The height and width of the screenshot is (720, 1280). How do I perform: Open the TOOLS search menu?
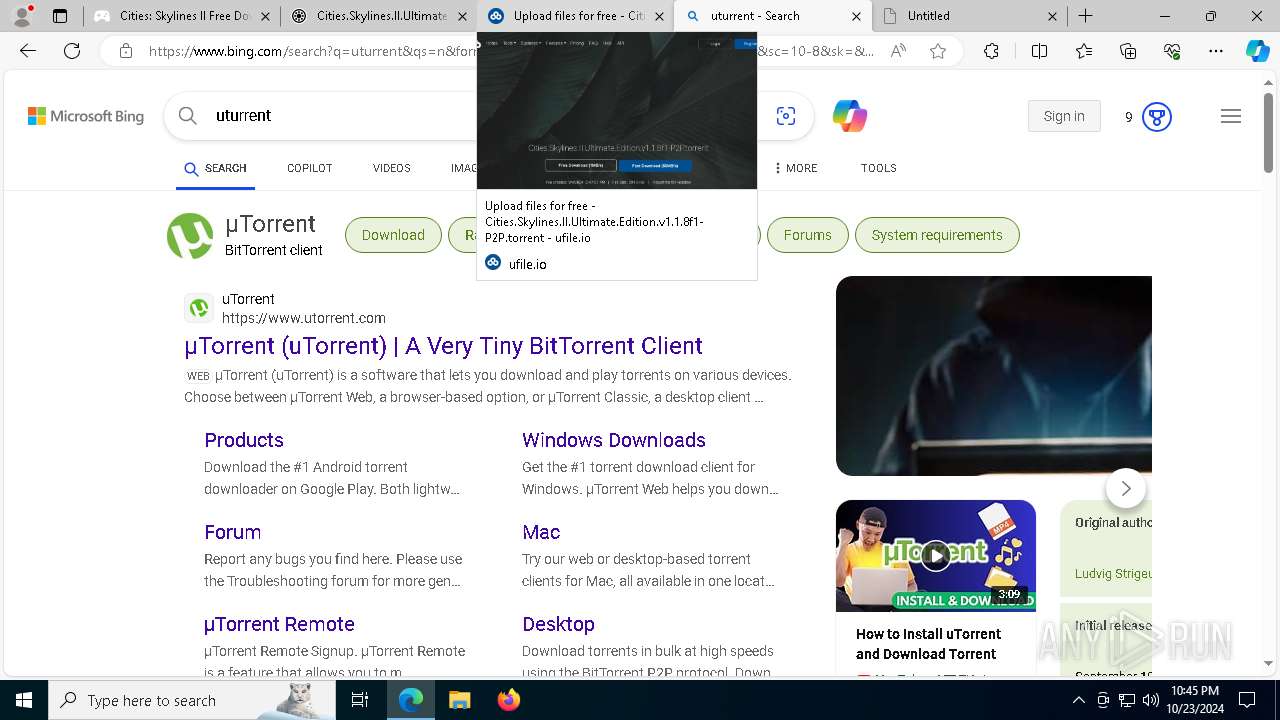tap(878, 168)
